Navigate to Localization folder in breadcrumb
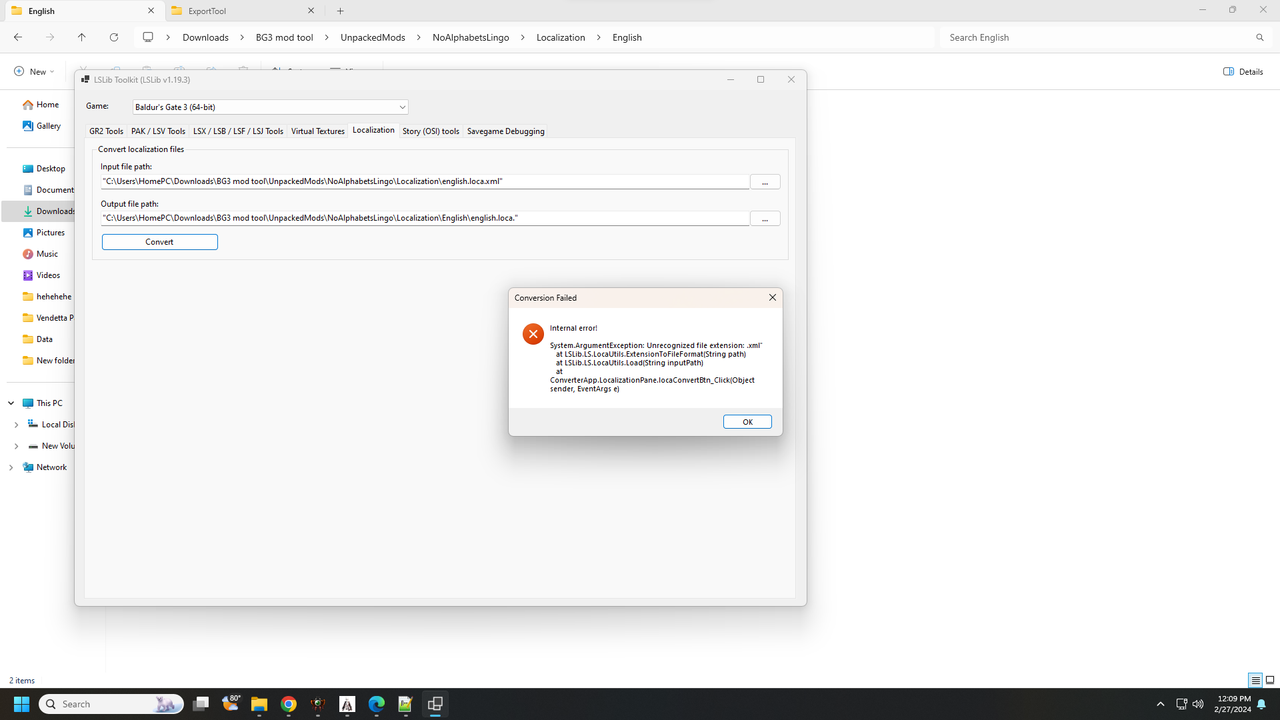The image size is (1280, 720). (561, 37)
